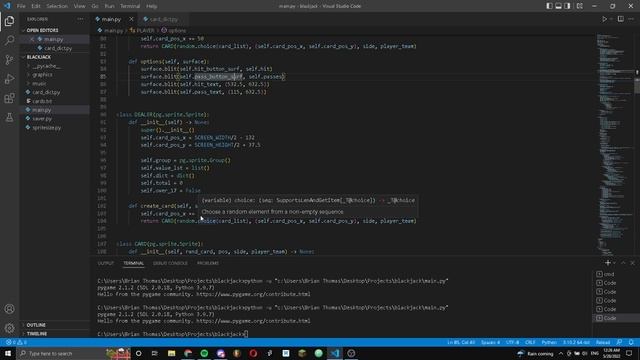
Task: Change indentation Spaces setting in status bar
Action: (x=490, y=342)
